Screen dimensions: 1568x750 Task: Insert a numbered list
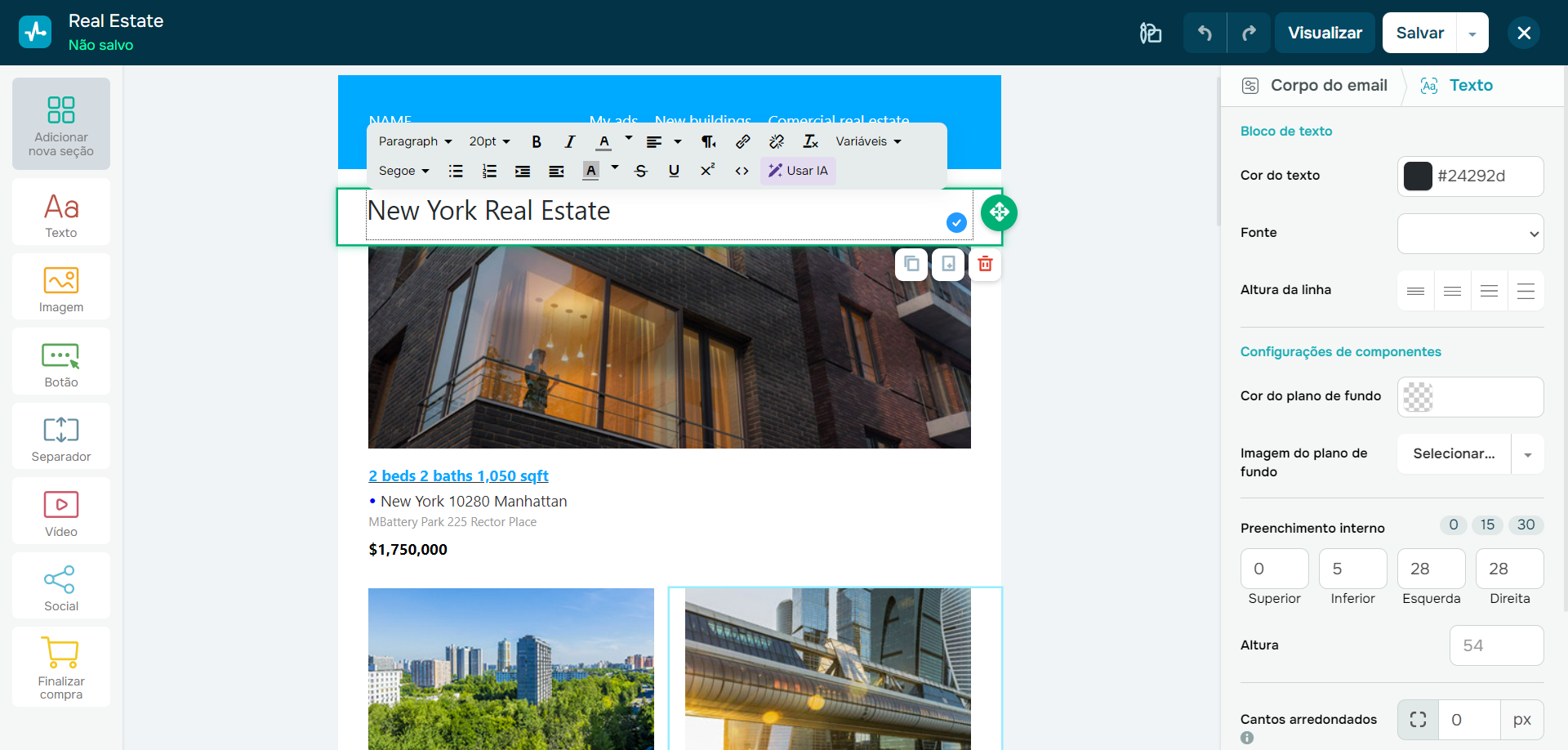(489, 171)
